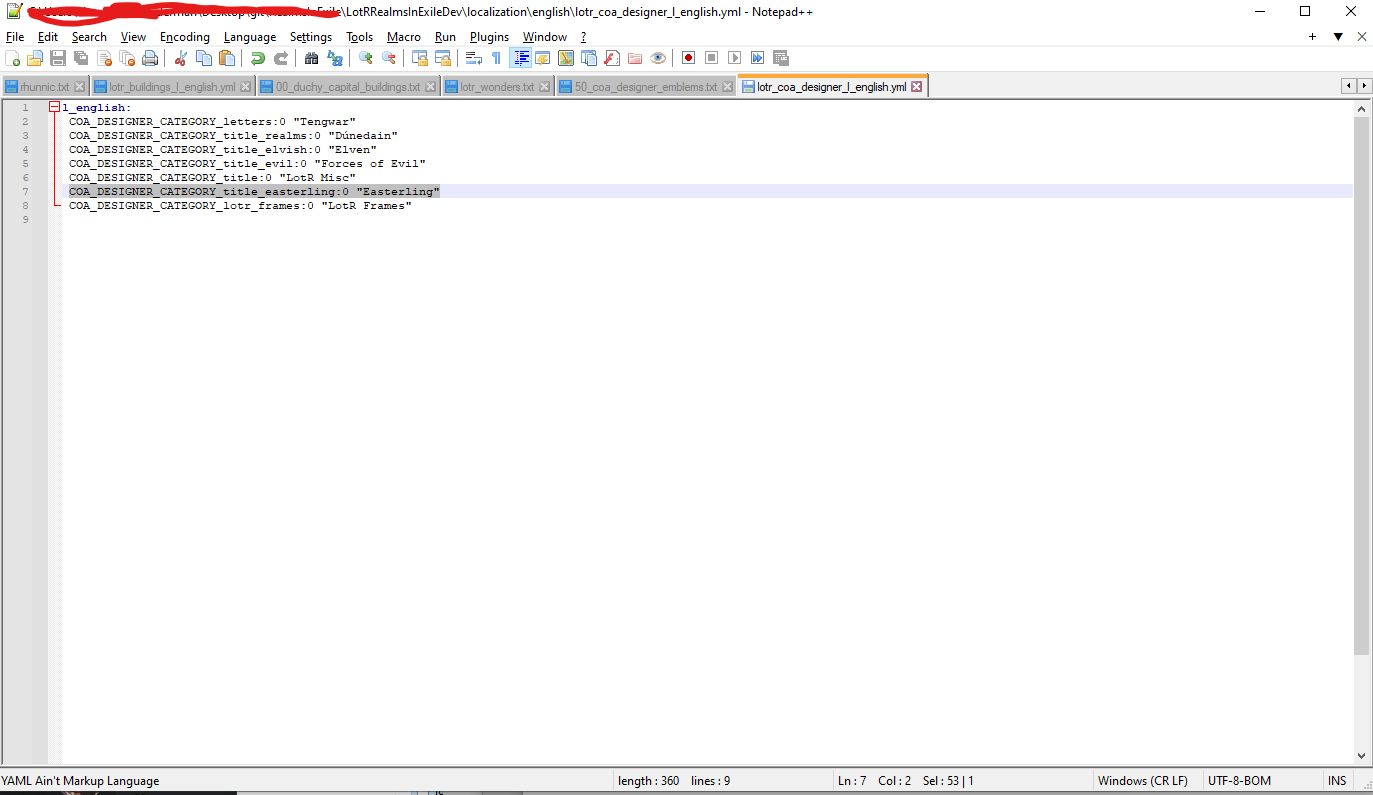Toggle file monitoring eye icon

click(658, 58)
